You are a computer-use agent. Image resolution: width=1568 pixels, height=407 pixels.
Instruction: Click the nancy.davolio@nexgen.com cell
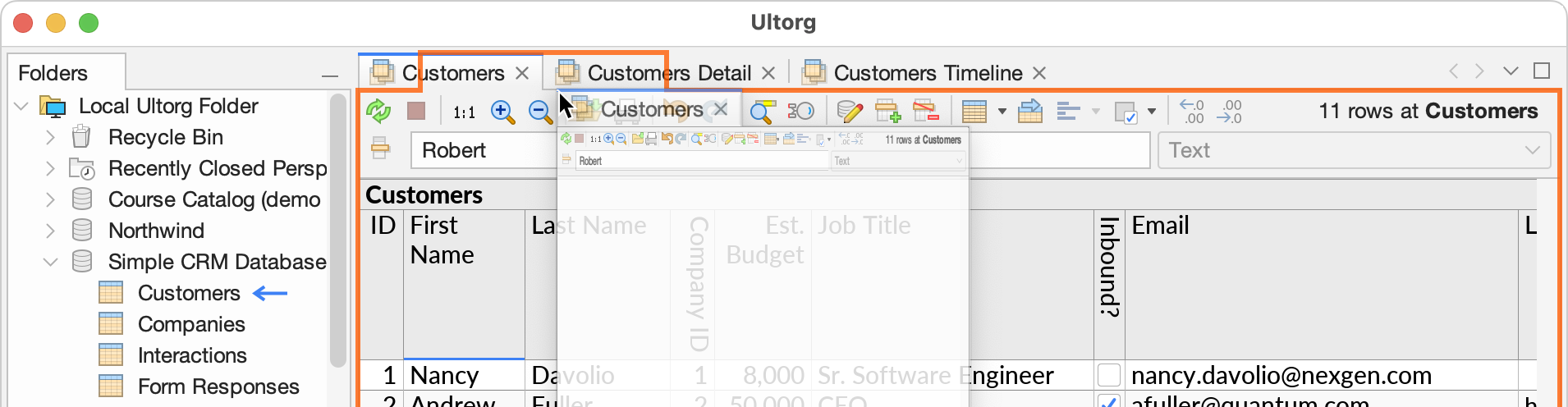click(x=1321, y=375)
